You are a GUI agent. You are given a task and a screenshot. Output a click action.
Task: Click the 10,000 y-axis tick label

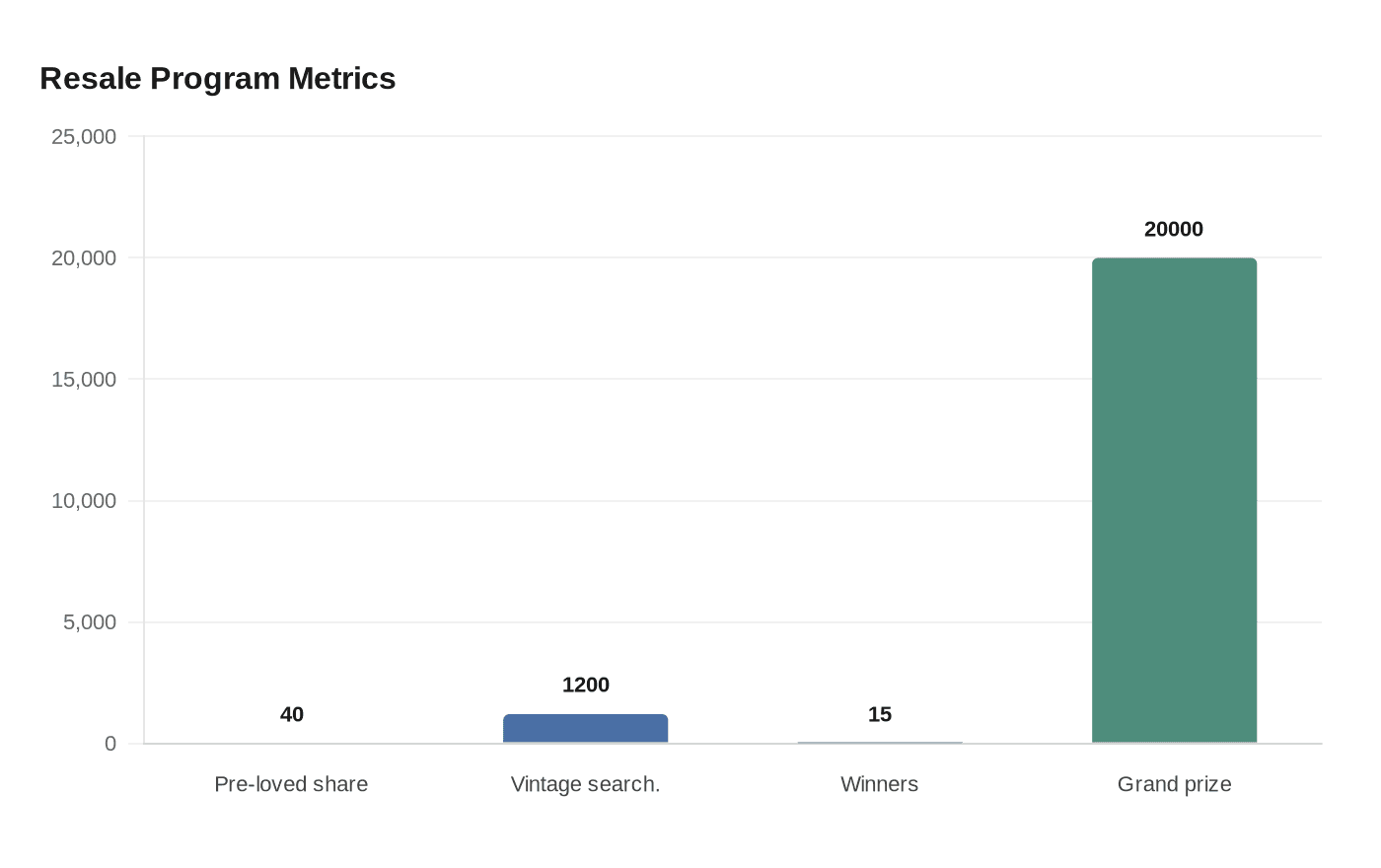pos(84,500)
